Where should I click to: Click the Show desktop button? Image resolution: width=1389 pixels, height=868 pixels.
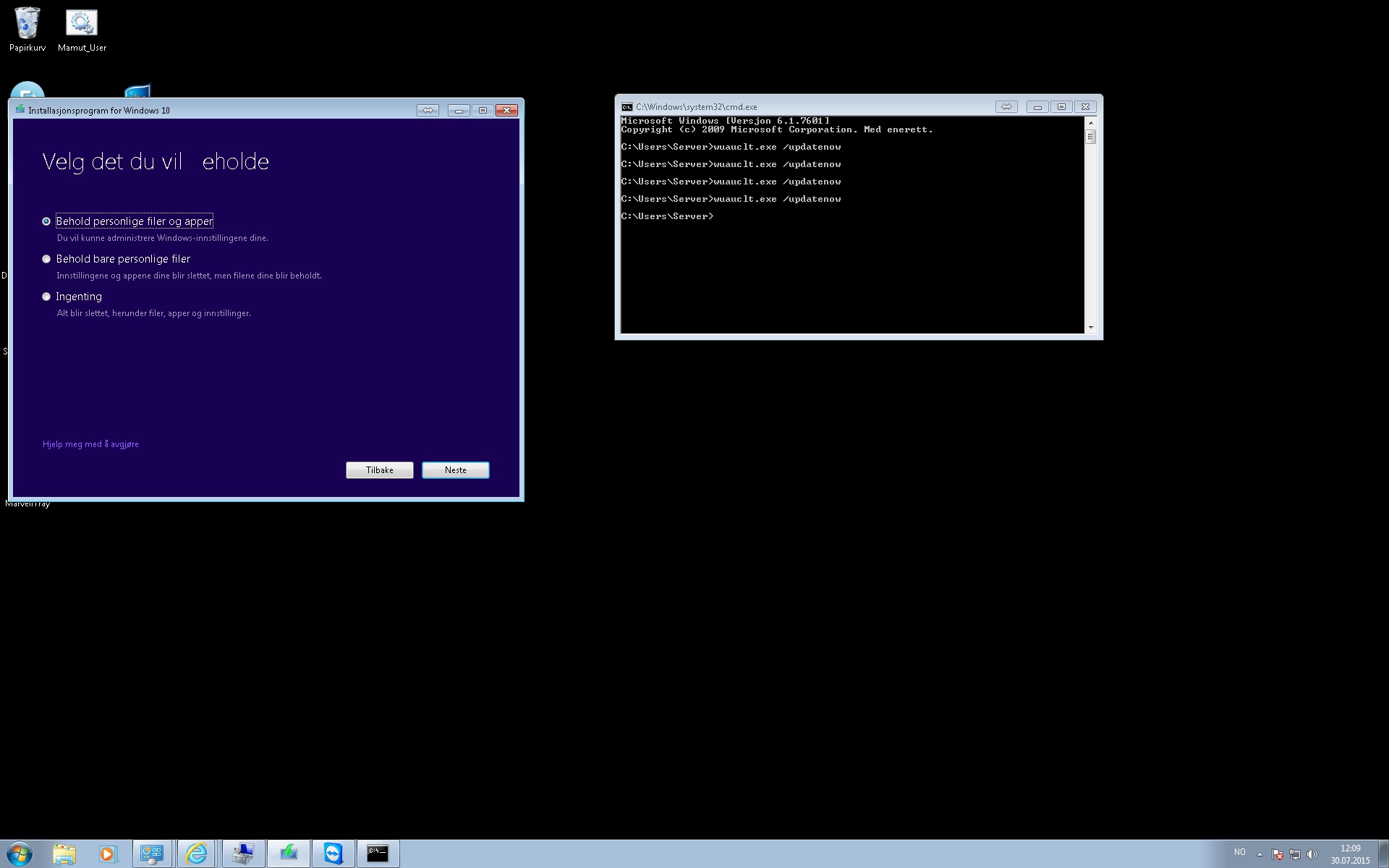pyautogui.click(x=1383, y=854)
